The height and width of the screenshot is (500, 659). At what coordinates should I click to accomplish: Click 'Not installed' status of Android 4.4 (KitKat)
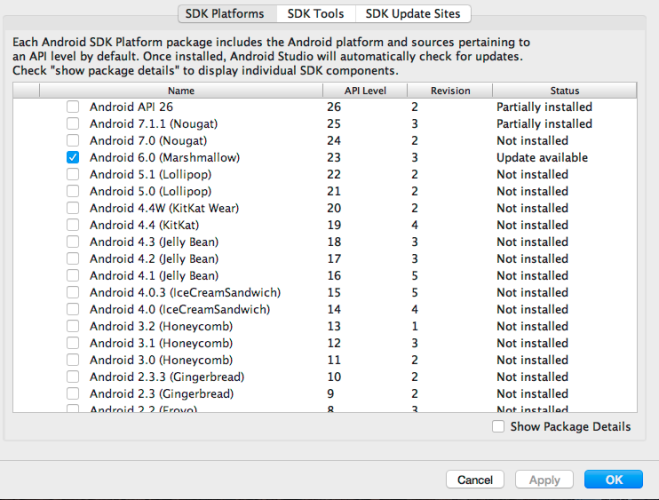tap(532, 225)
